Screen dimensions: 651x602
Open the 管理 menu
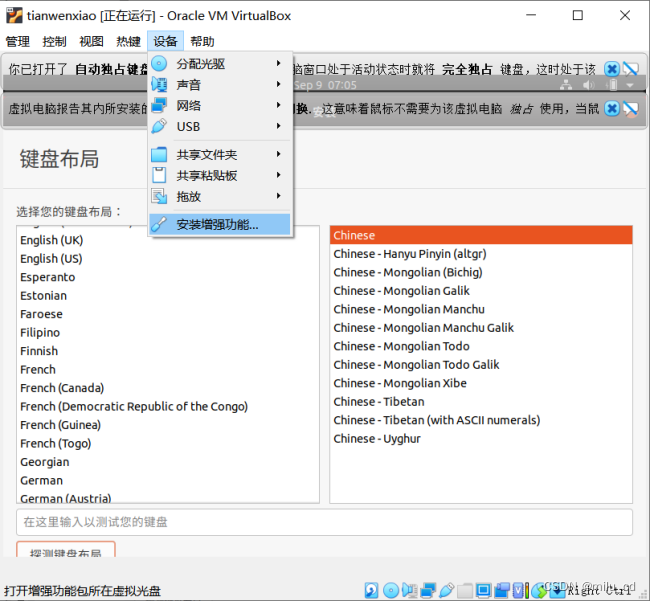[x=17, y=41]
